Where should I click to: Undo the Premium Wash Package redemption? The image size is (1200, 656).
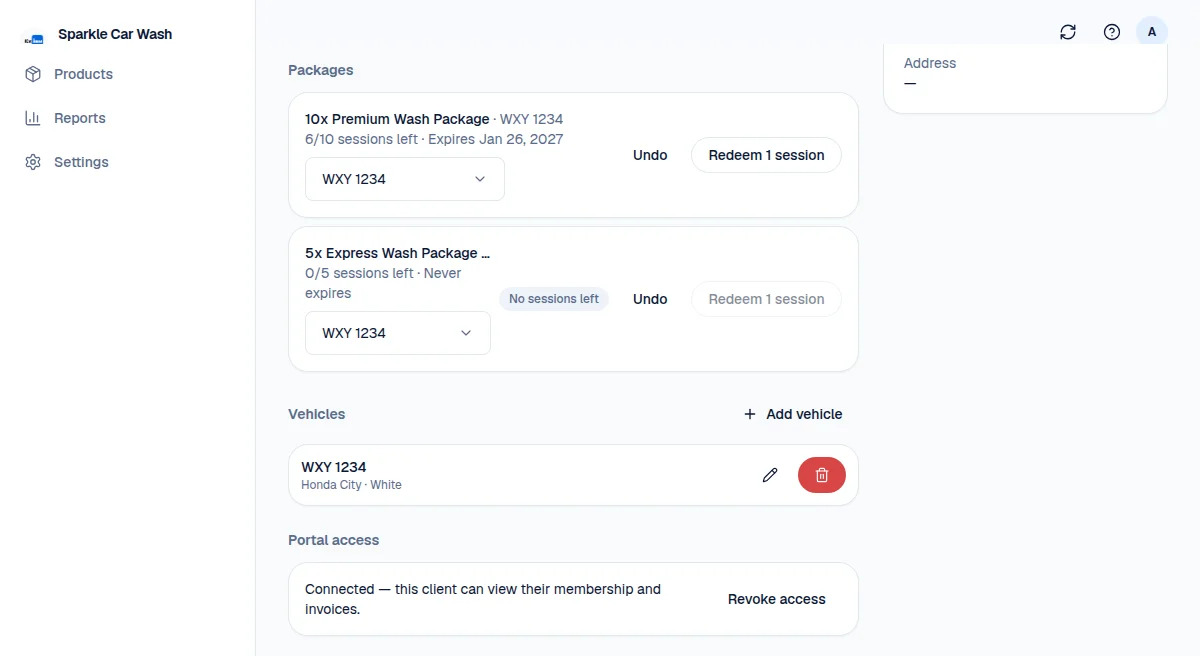[x=650, y=155]
